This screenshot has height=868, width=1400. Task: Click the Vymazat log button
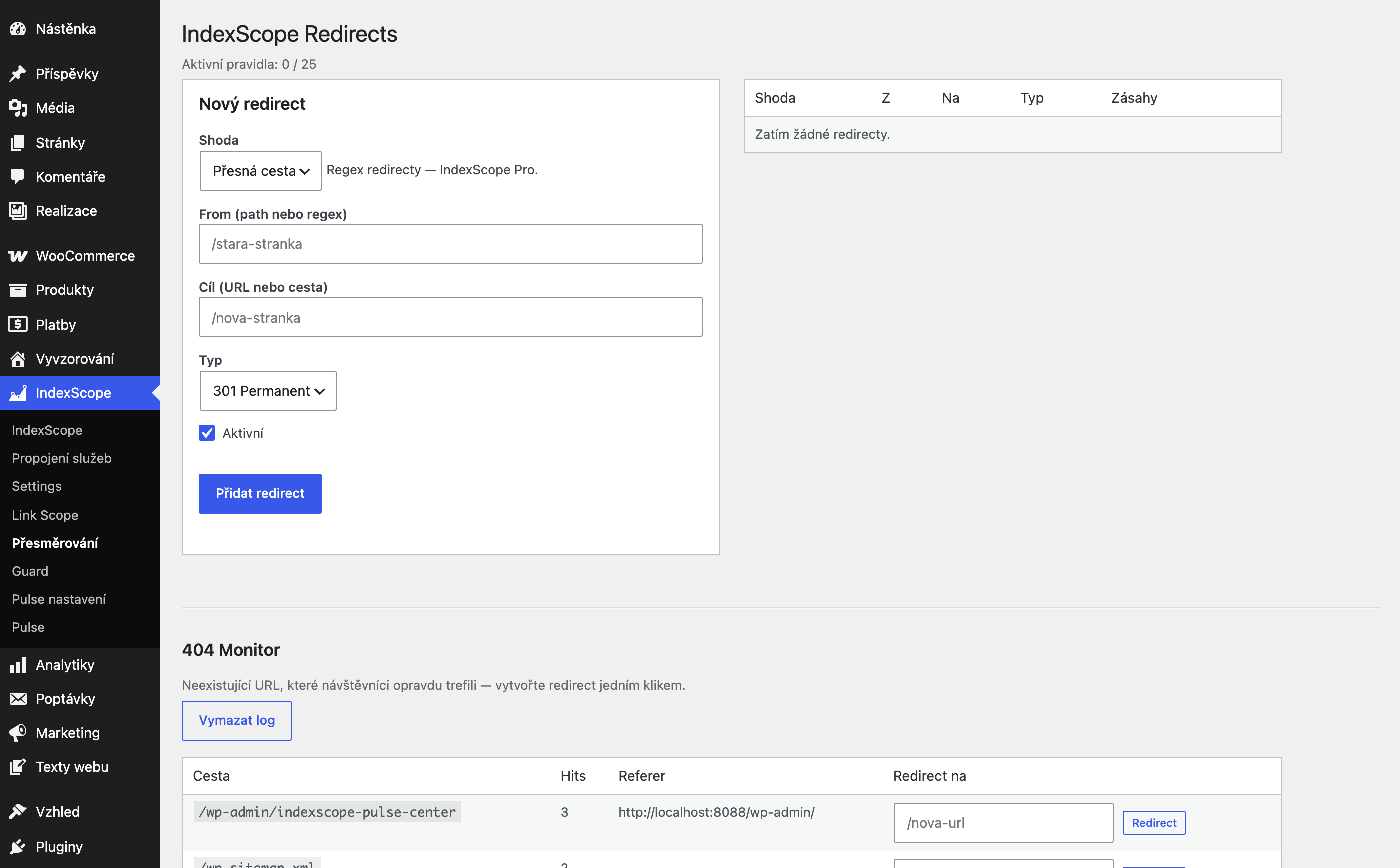pyautogui.click(x=237, y=720)
